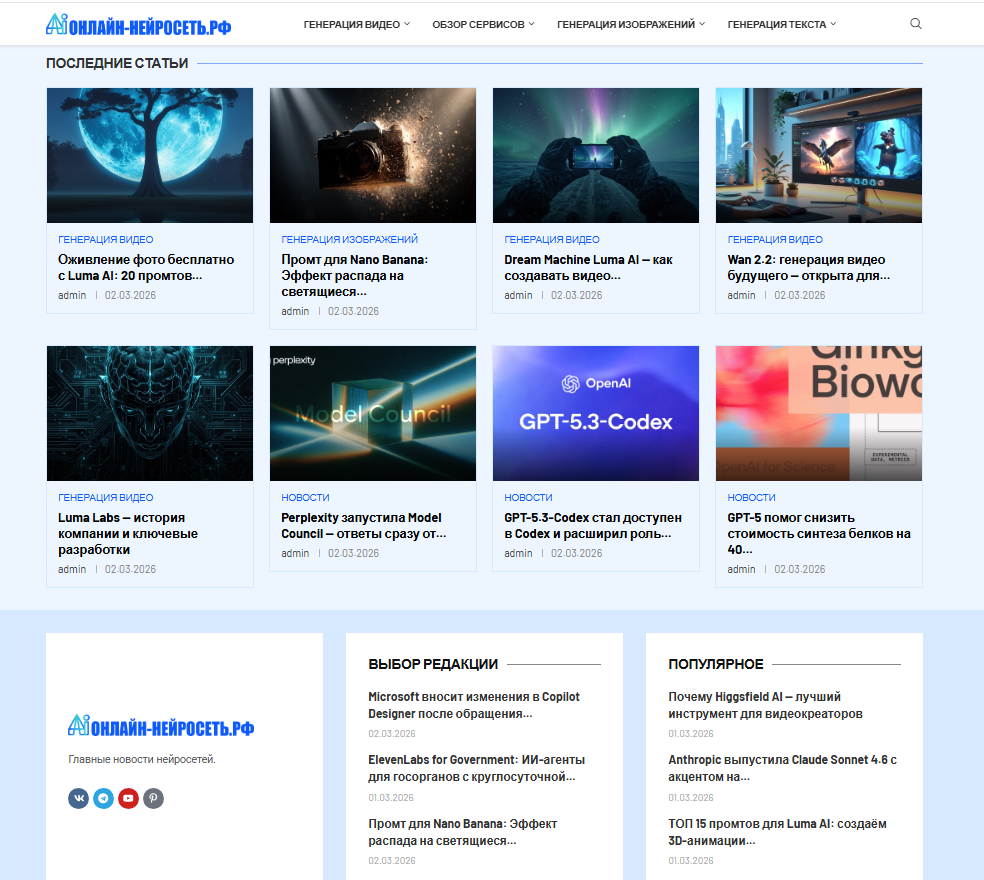
Task: Click admin author under Dream Machine article
Action: (518, 296)
